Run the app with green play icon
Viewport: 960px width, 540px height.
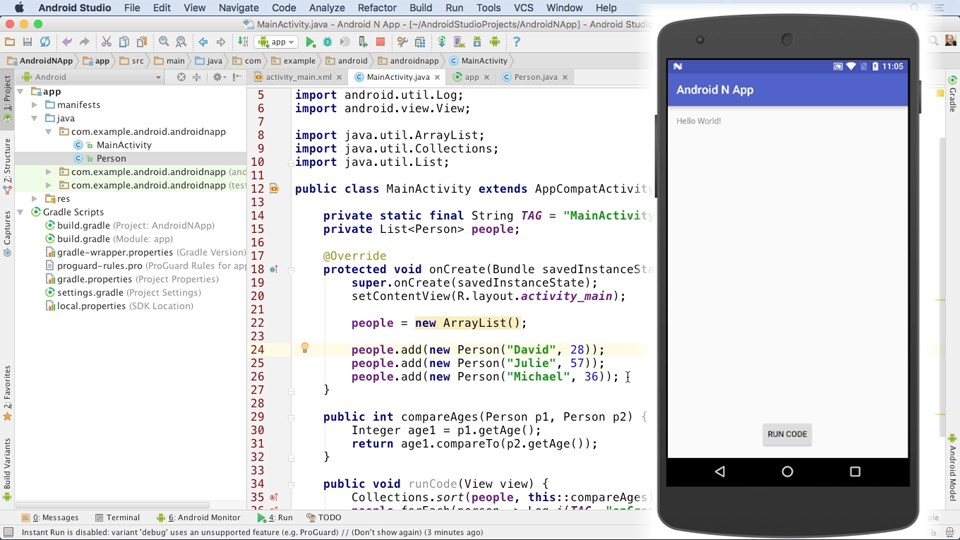(310, 42)
